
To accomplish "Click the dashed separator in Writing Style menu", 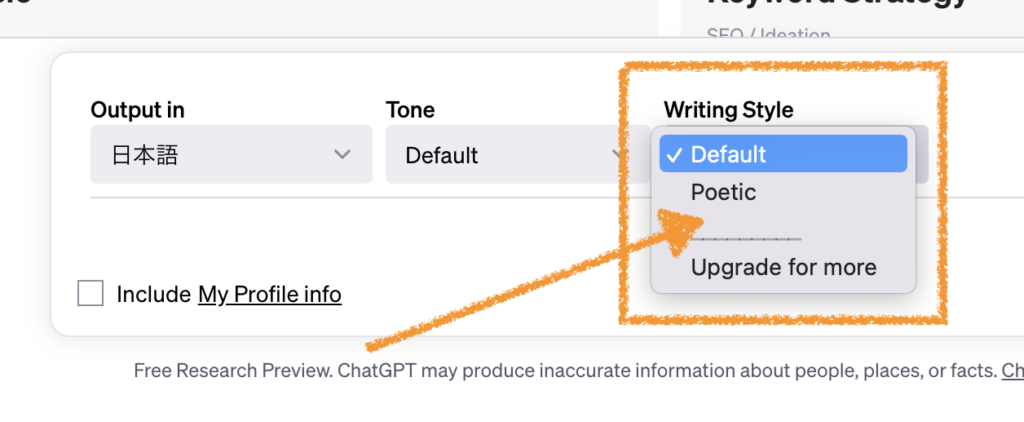I will tap(746, 239).
